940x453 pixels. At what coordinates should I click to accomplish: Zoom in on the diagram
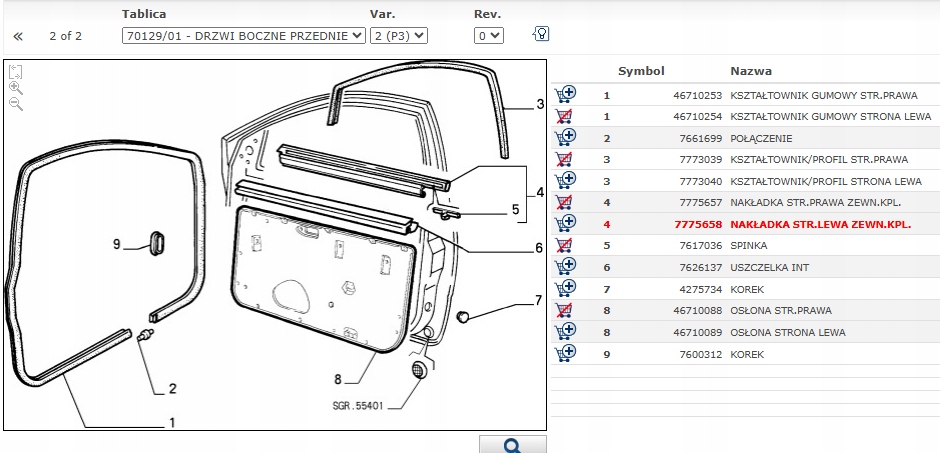[x=16, y=88]
